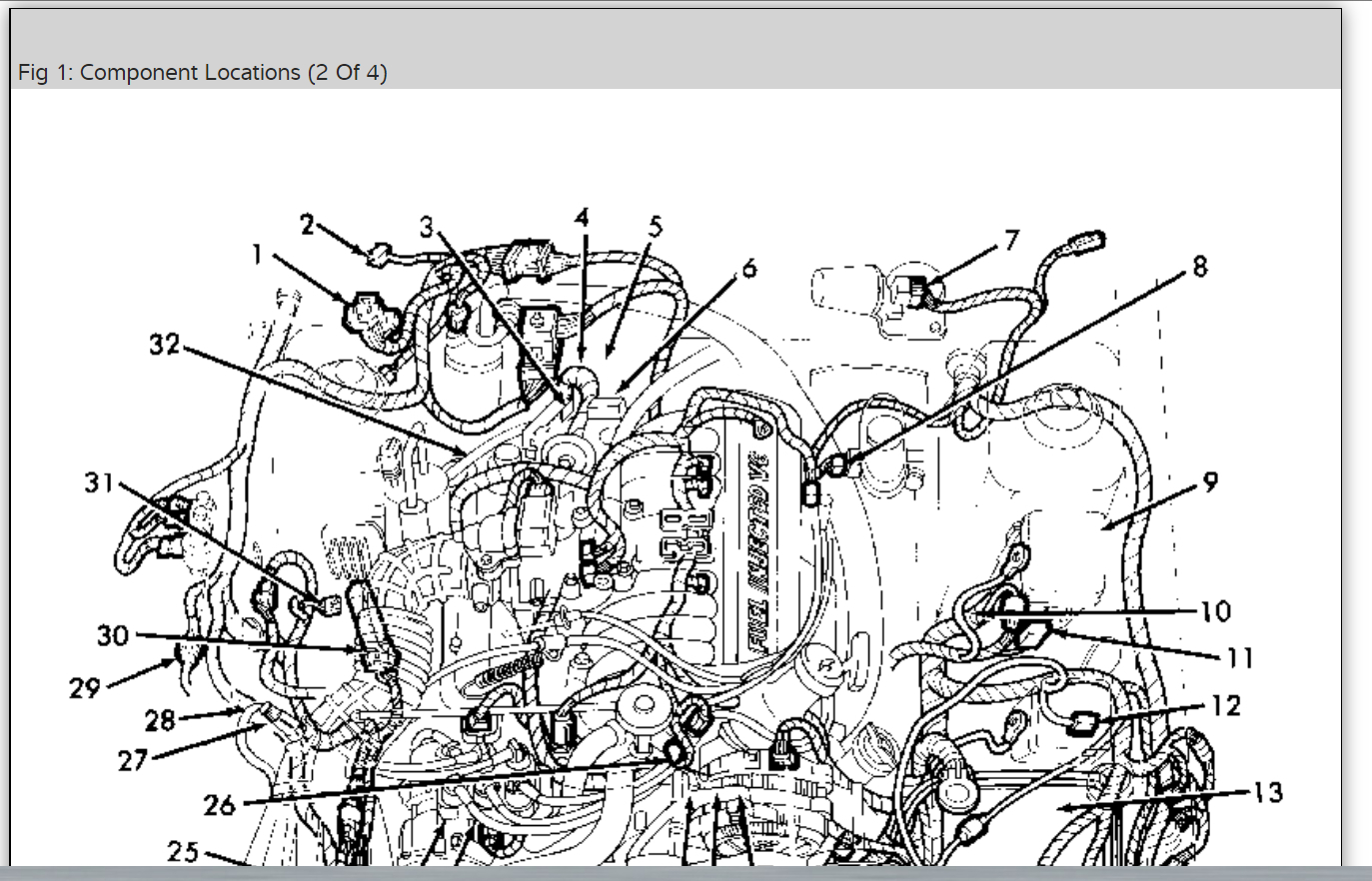Click the 'FUEL INJECTED V6' engine cover text

click(x=759, y=552)
